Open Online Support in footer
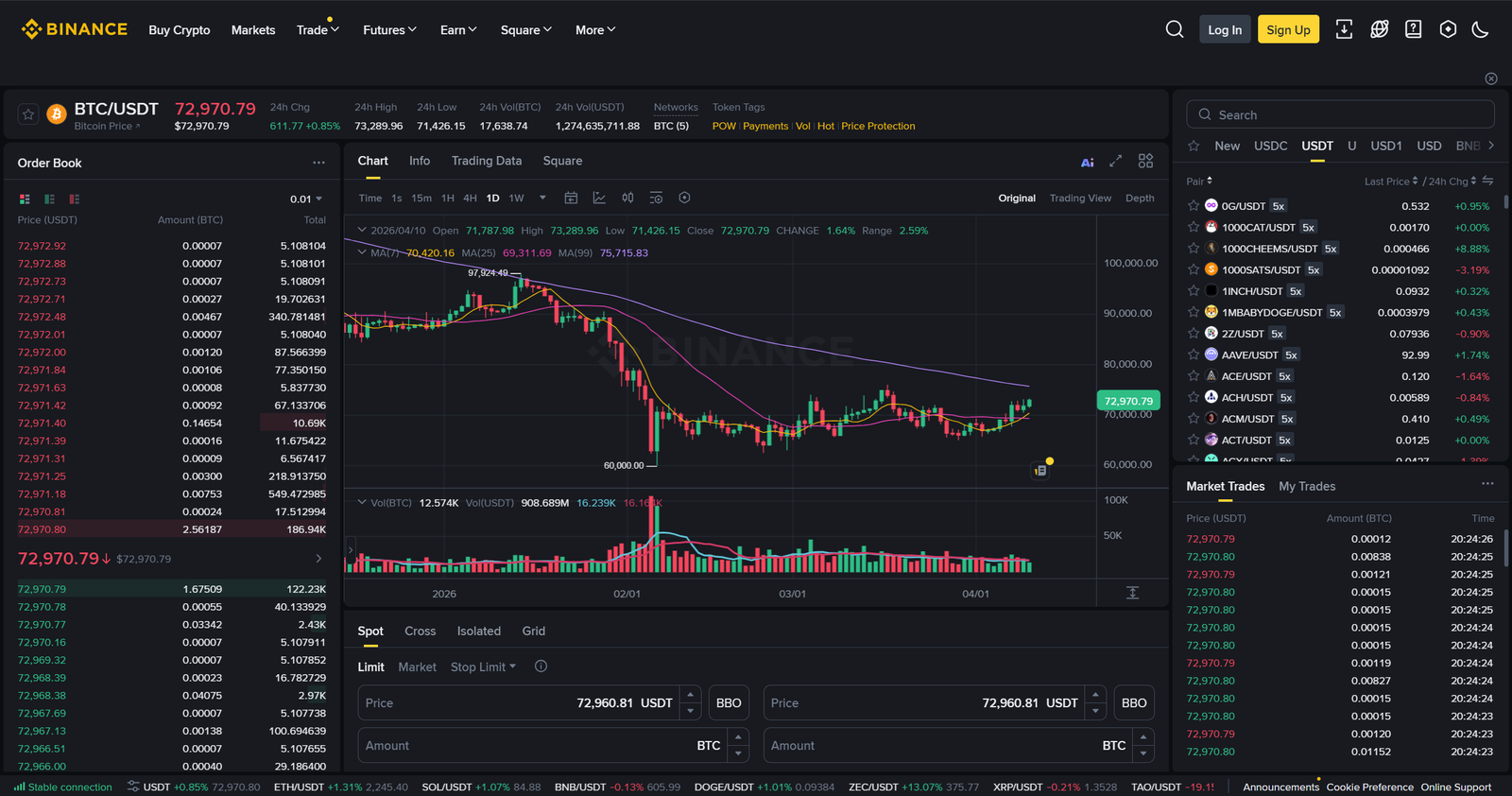 pyautogui.click(x=1456, y=787)
